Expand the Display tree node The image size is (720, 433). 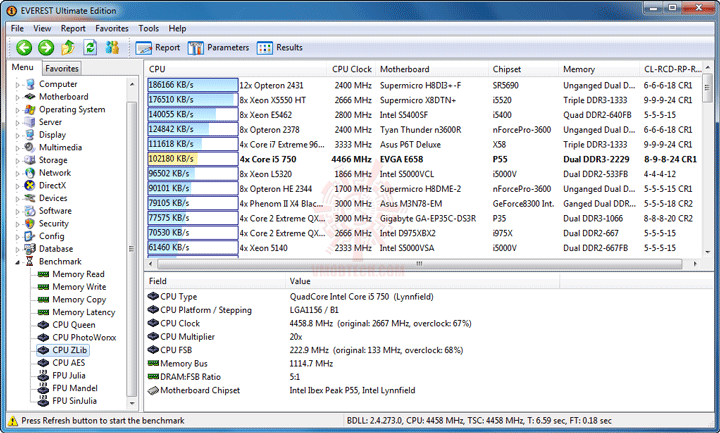coord(17,135)
